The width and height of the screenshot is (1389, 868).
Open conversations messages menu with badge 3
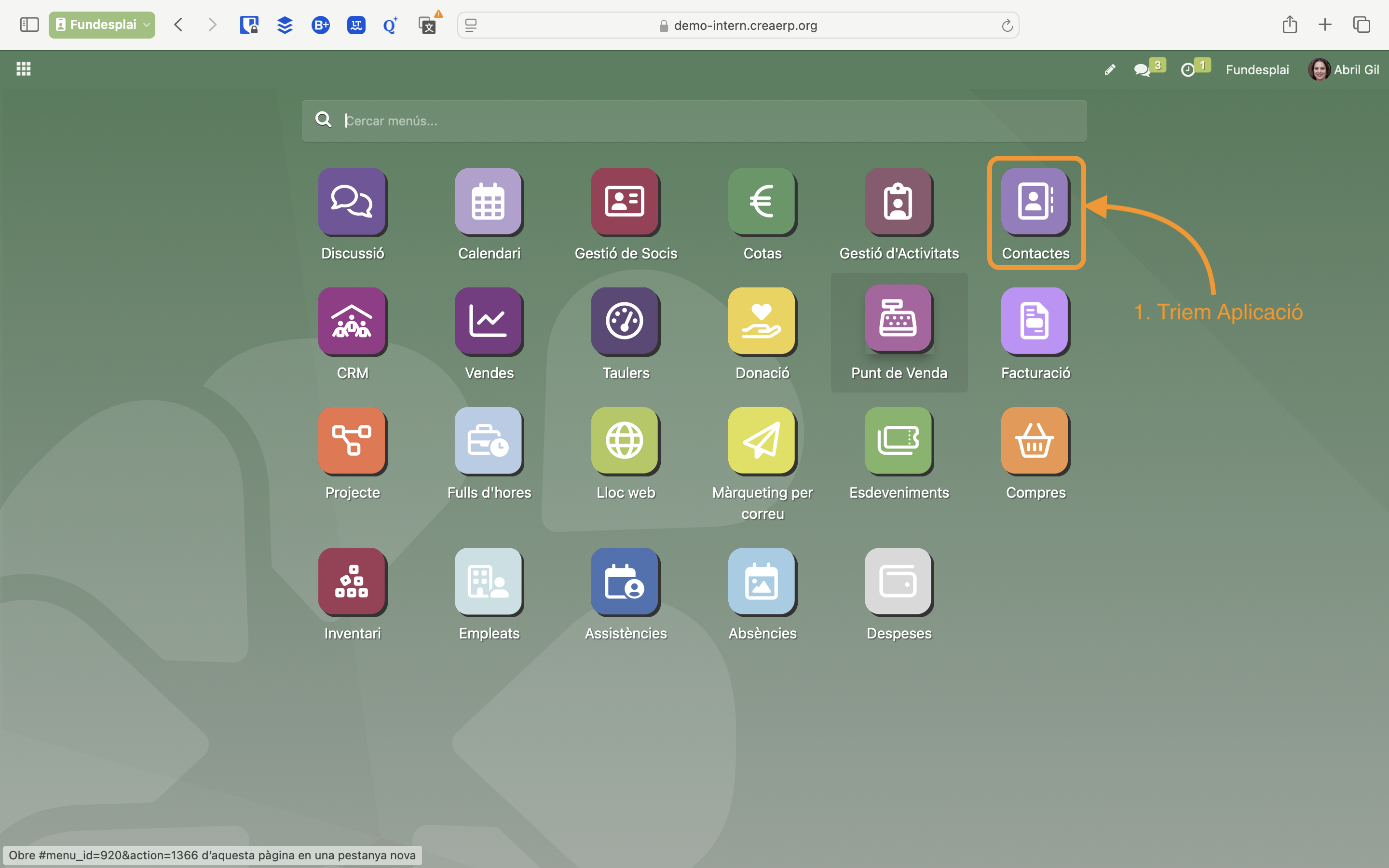tap(1142, 69)
